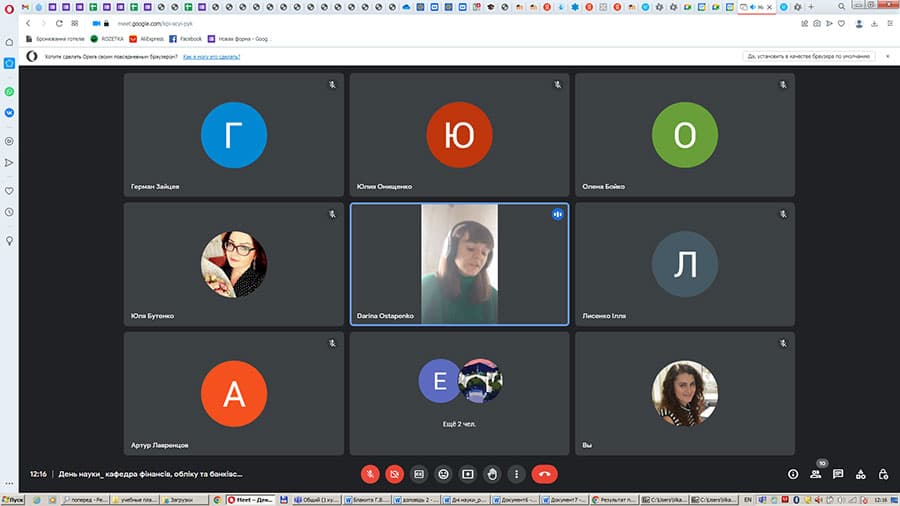Open the downloads icon in toolbar

874,24
